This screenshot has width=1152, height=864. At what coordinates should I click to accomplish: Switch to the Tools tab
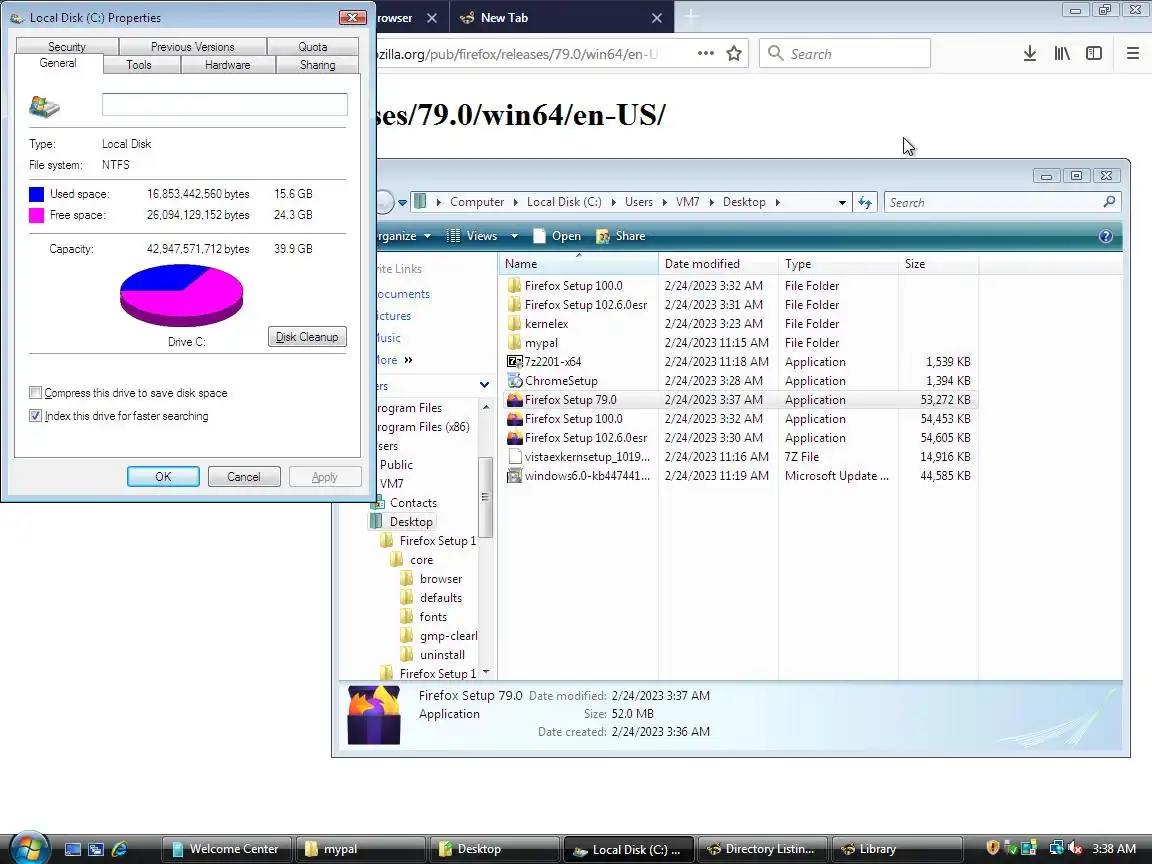tap(139, 65)
